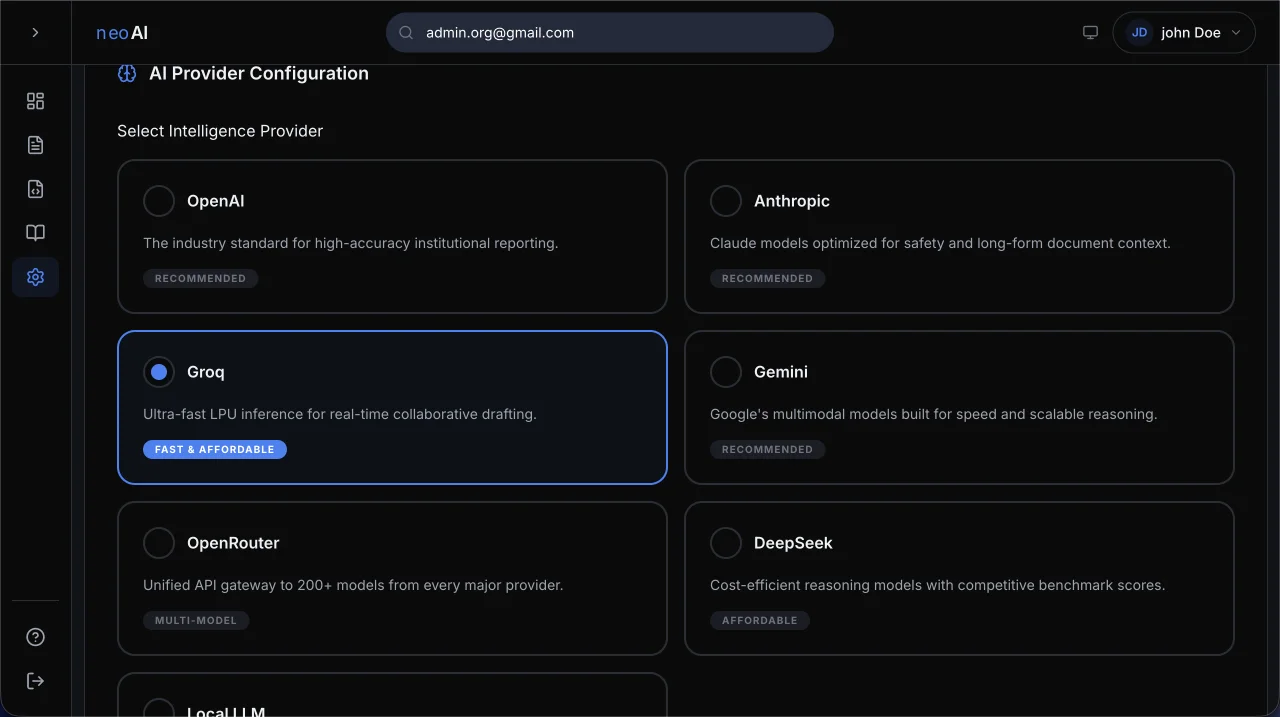Click Claude models optimized for safety description
Screen dimensions: 1280x717
tap(940, 243)
